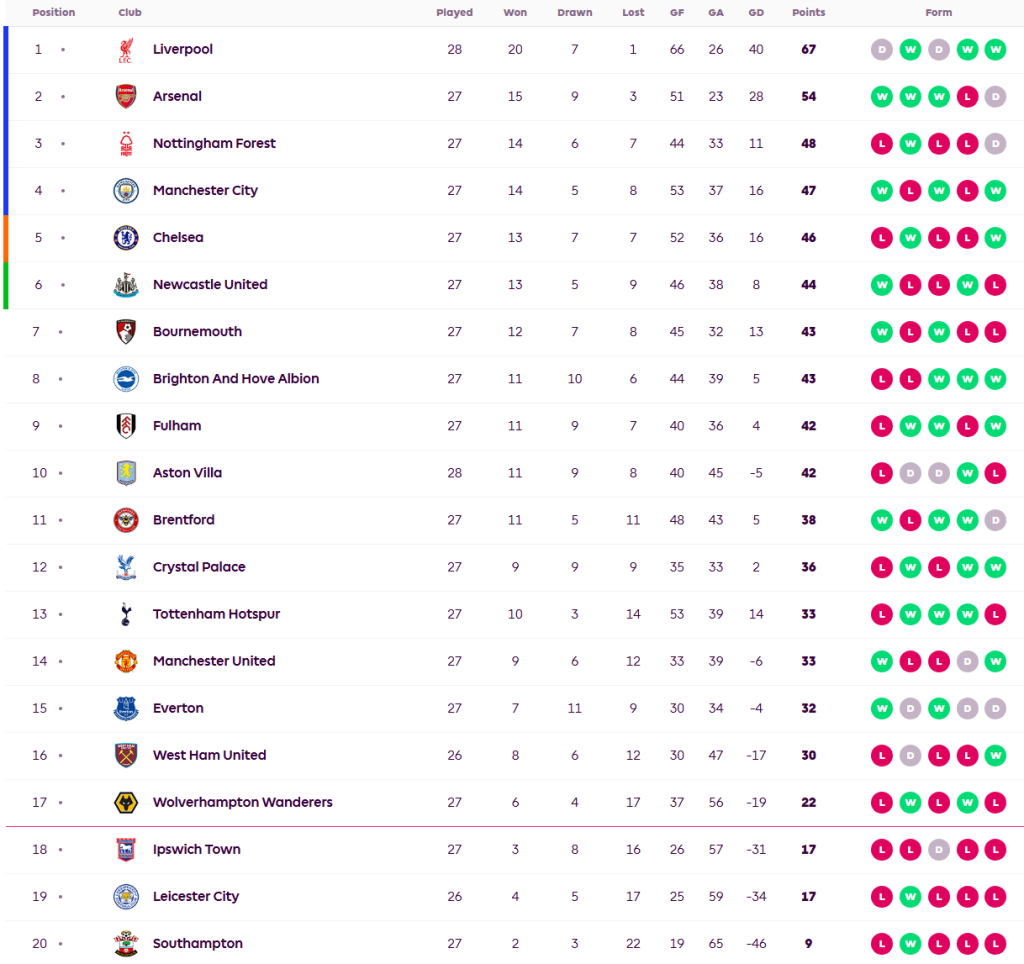The image size is (1024, 964).
Task: Click the Leicester City team name
Action: (x=196, y=896)
